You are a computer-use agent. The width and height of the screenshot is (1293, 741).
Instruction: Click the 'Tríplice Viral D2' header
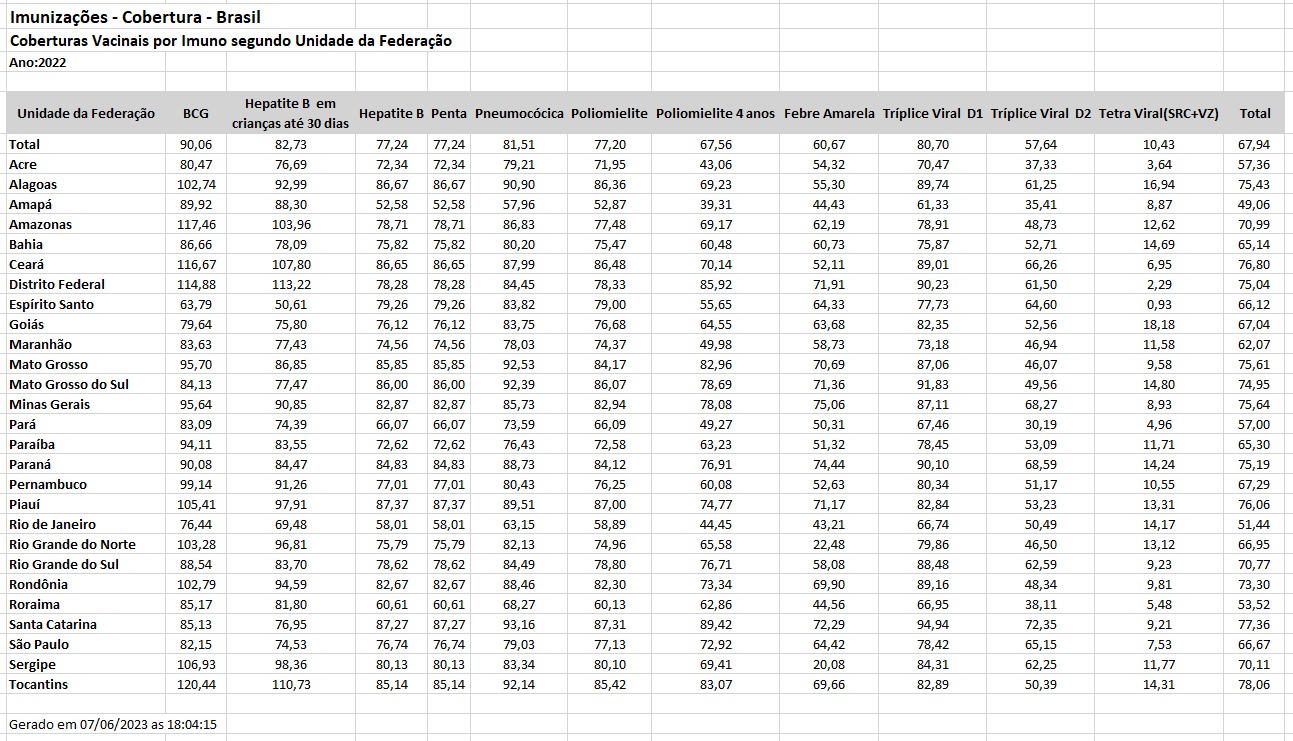1041,114
